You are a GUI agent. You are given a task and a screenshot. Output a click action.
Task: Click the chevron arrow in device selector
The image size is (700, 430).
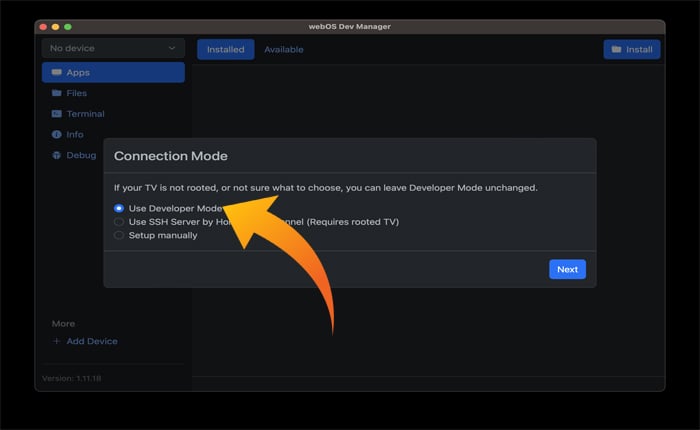point(171,48)
